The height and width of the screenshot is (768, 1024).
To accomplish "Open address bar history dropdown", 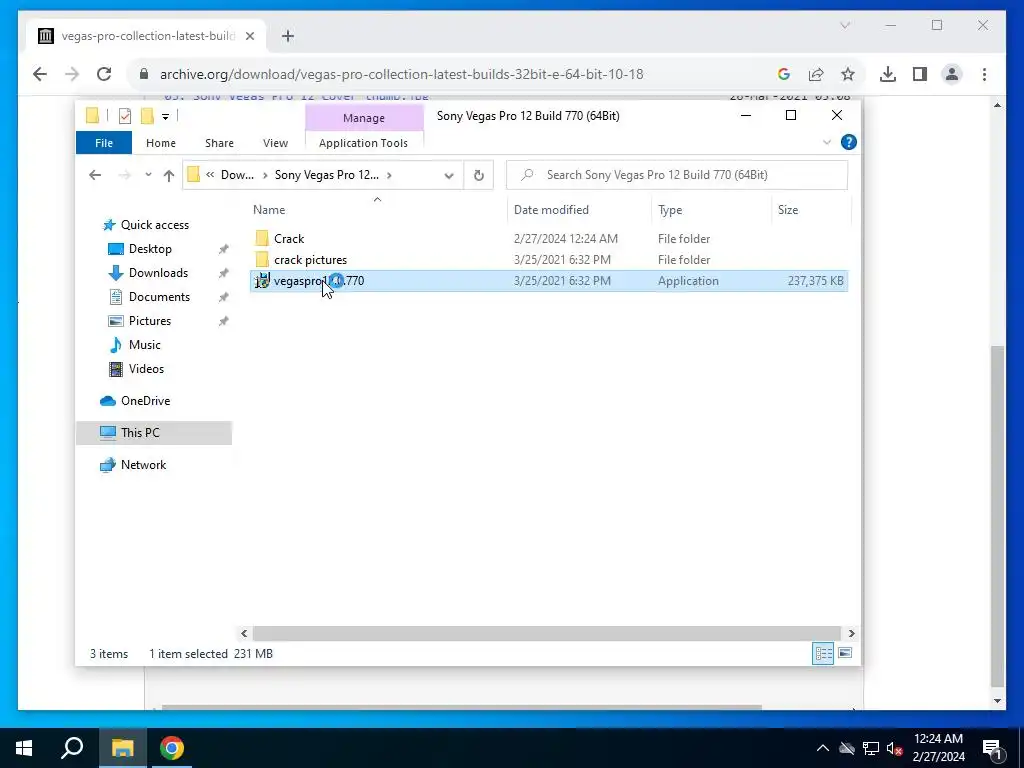I will 449,175.
